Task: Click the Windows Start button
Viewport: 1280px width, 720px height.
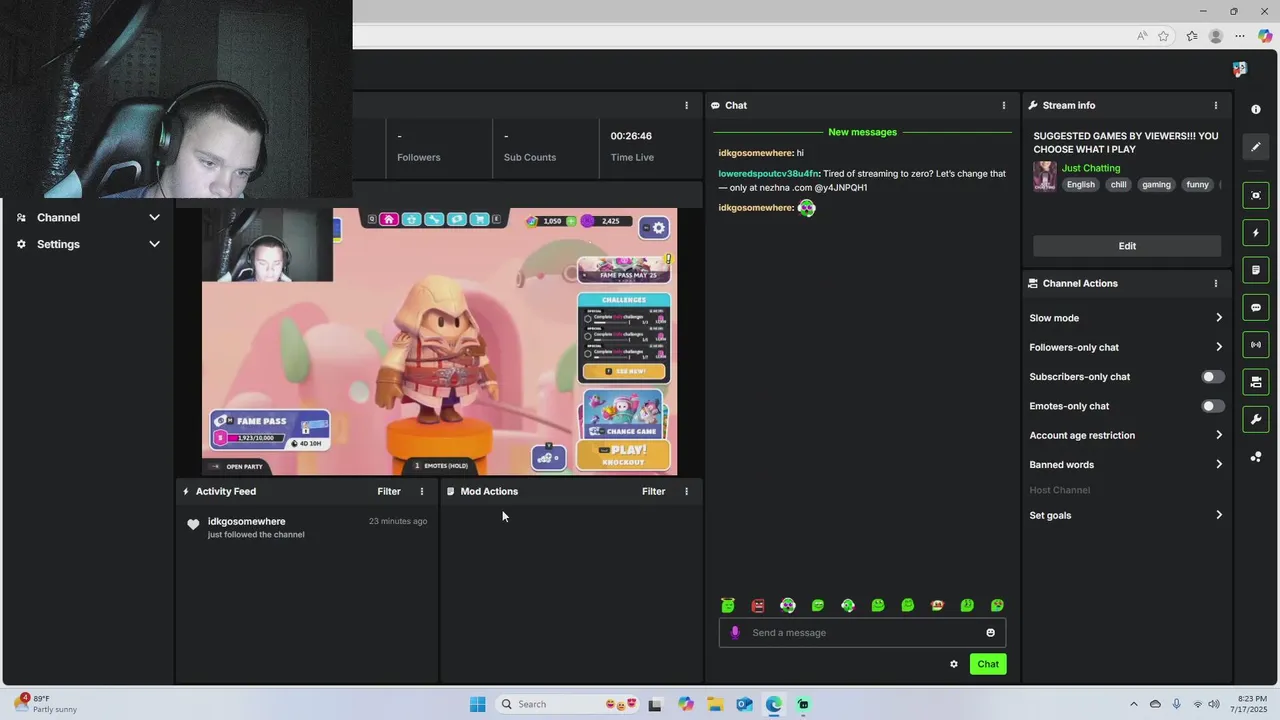Action: click(x=478, y=704)
